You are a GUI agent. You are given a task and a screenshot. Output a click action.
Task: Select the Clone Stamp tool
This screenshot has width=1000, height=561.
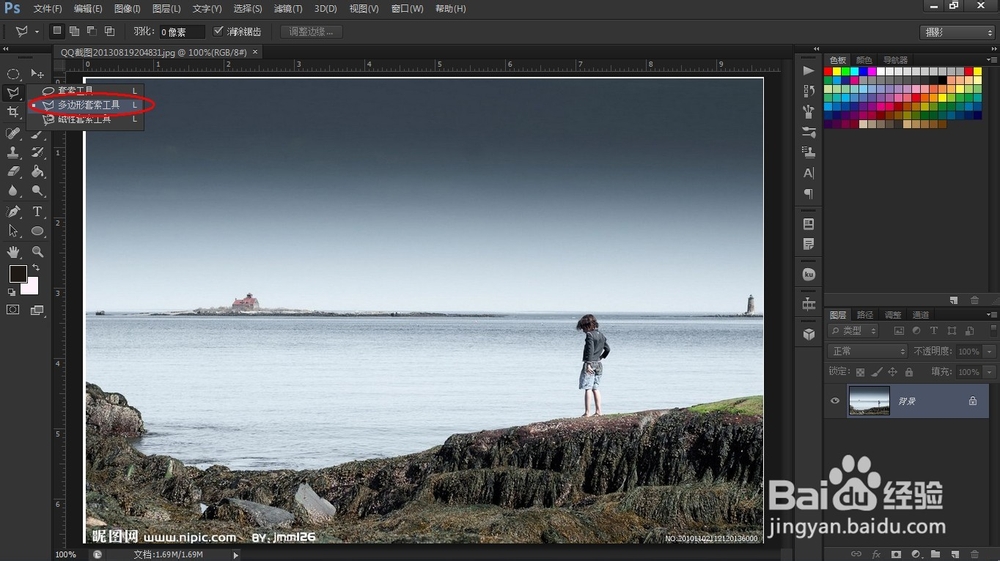click(13, 152)
